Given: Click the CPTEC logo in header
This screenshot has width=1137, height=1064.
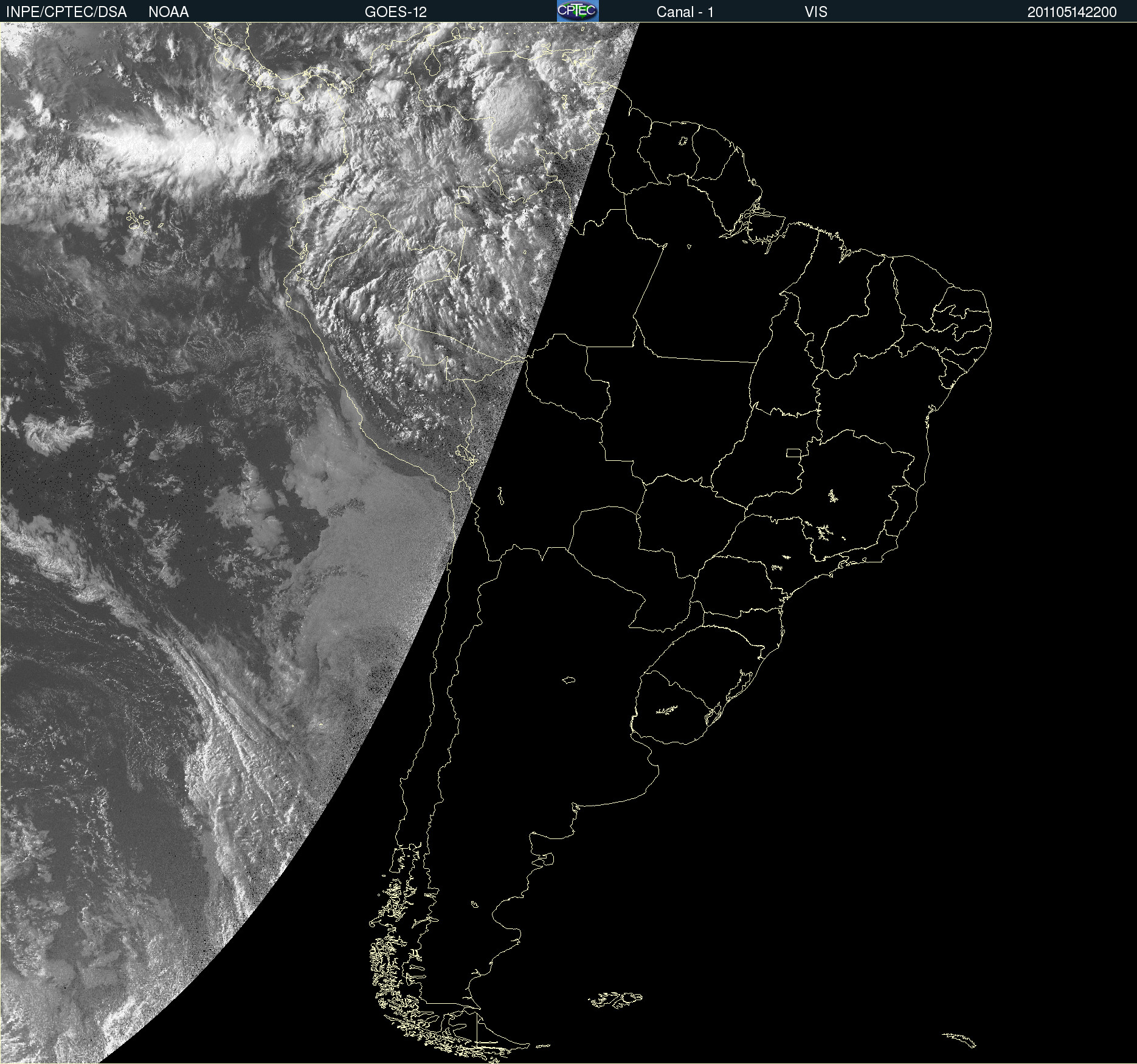Looking at the screenshot, I should coord(578,11).
